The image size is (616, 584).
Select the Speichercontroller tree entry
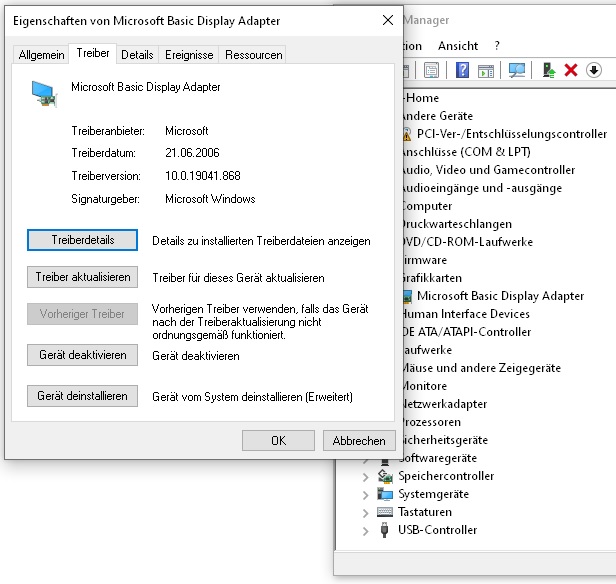coord(446,476)
